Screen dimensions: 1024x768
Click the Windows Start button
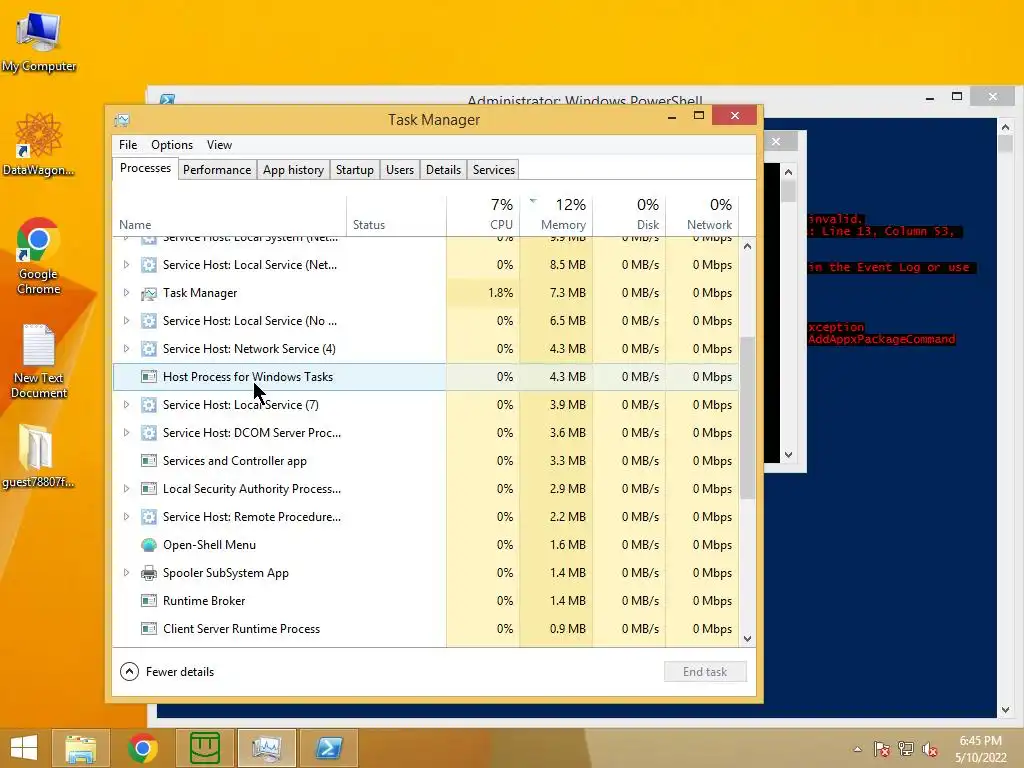(24, 748)
